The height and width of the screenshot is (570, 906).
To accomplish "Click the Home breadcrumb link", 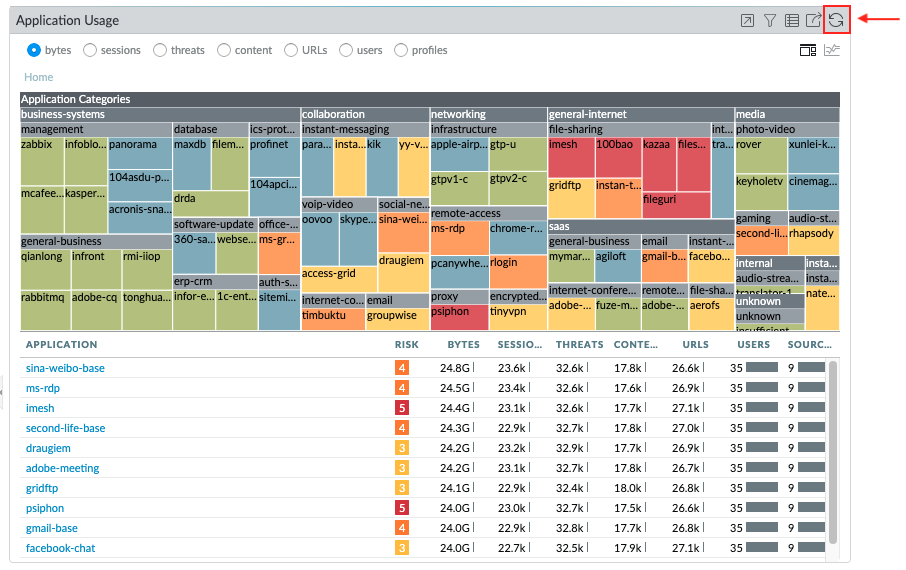I will (x=39, y=77).
